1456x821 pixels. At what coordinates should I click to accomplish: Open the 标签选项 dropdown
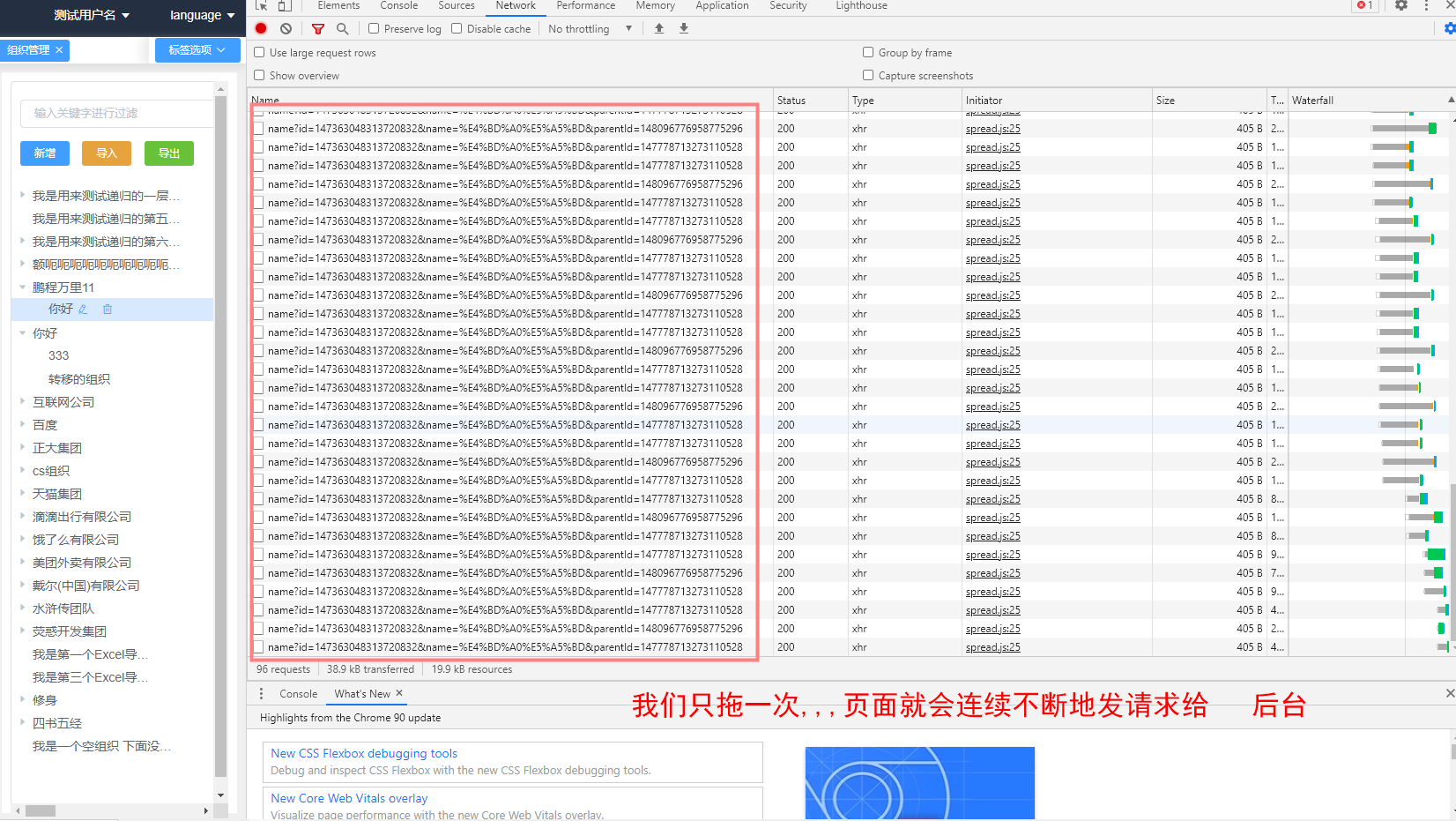point(196,50)
